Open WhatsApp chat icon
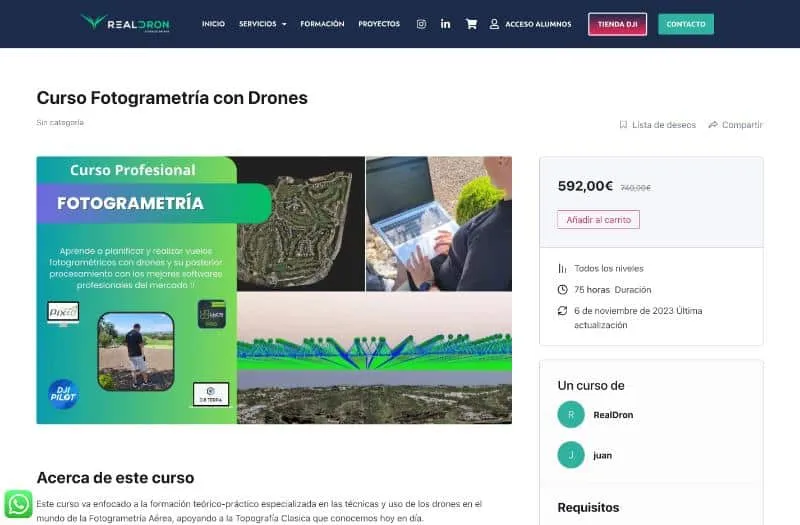 click(x=18, y=504)
